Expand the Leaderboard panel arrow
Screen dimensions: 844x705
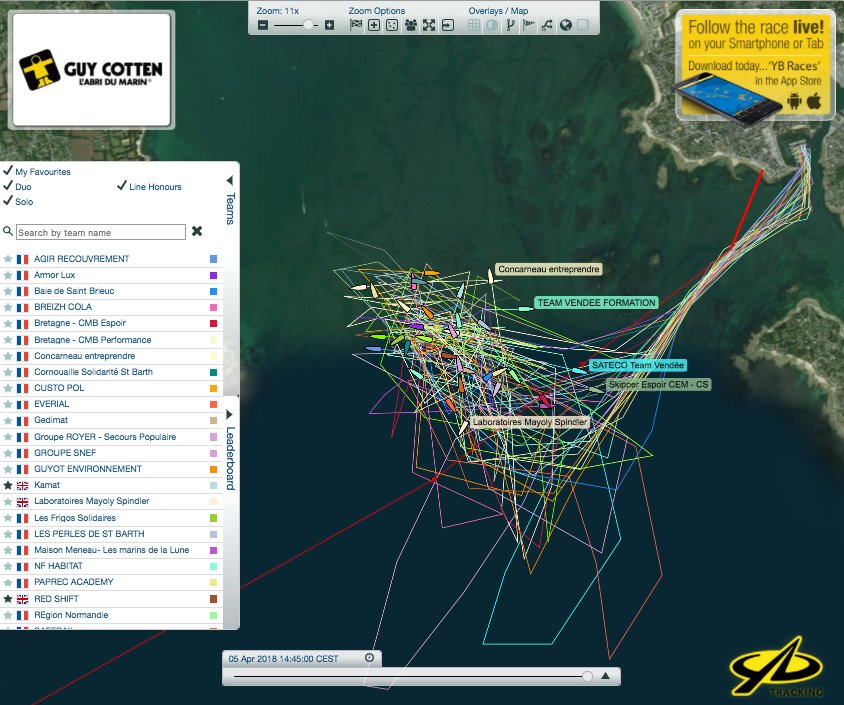click(x=230, y=414)
